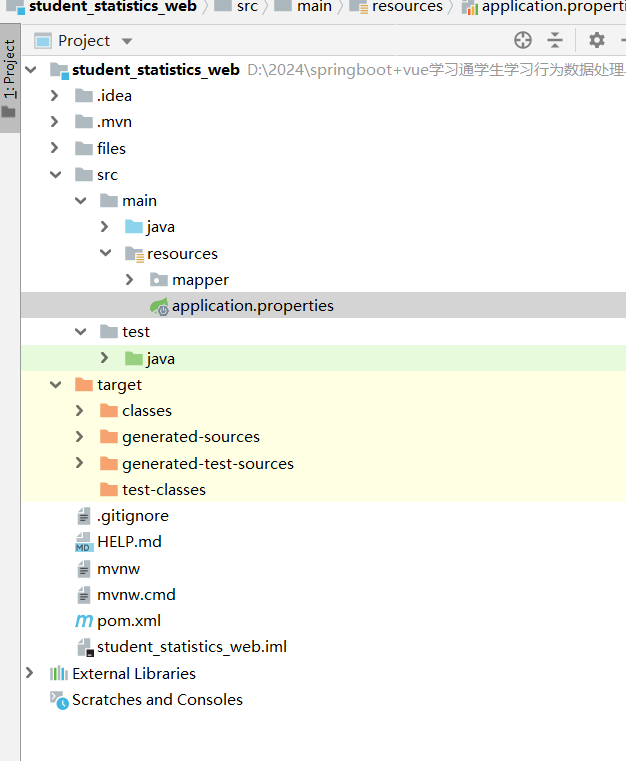
Task: Select the mvnw.cmd file
Action: (136, 595)
